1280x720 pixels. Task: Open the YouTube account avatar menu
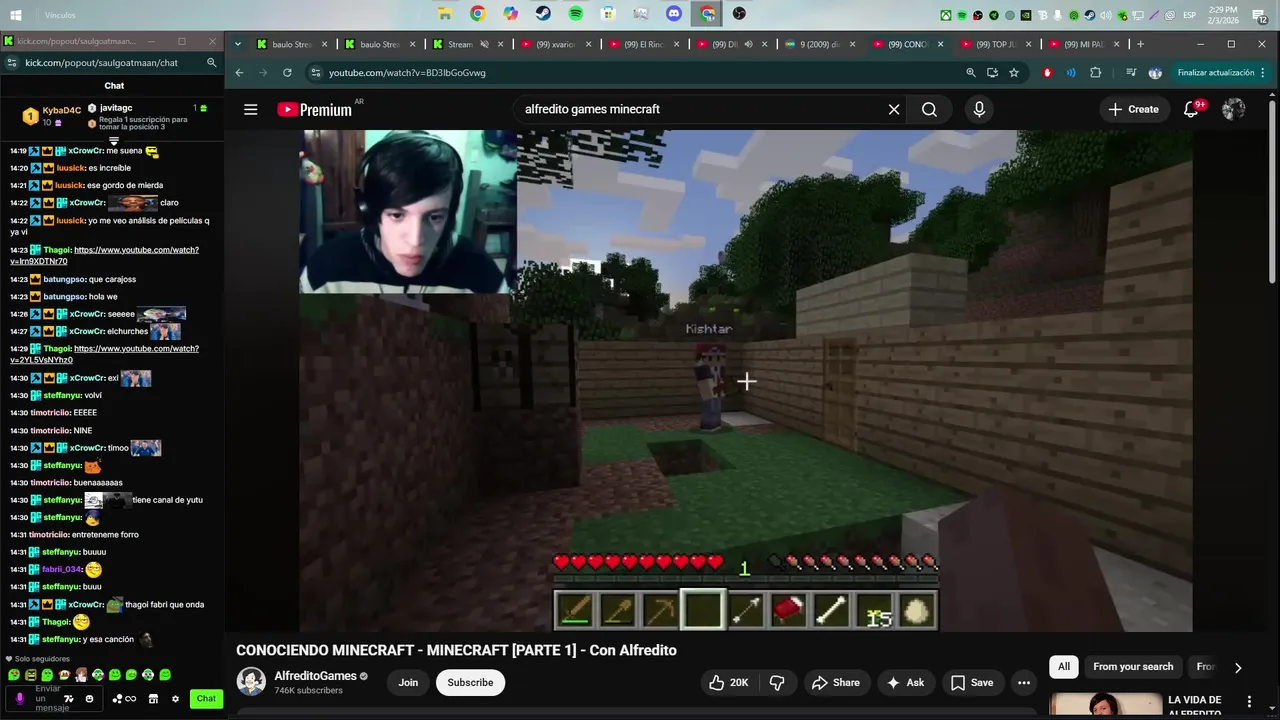click(1234, 110)
